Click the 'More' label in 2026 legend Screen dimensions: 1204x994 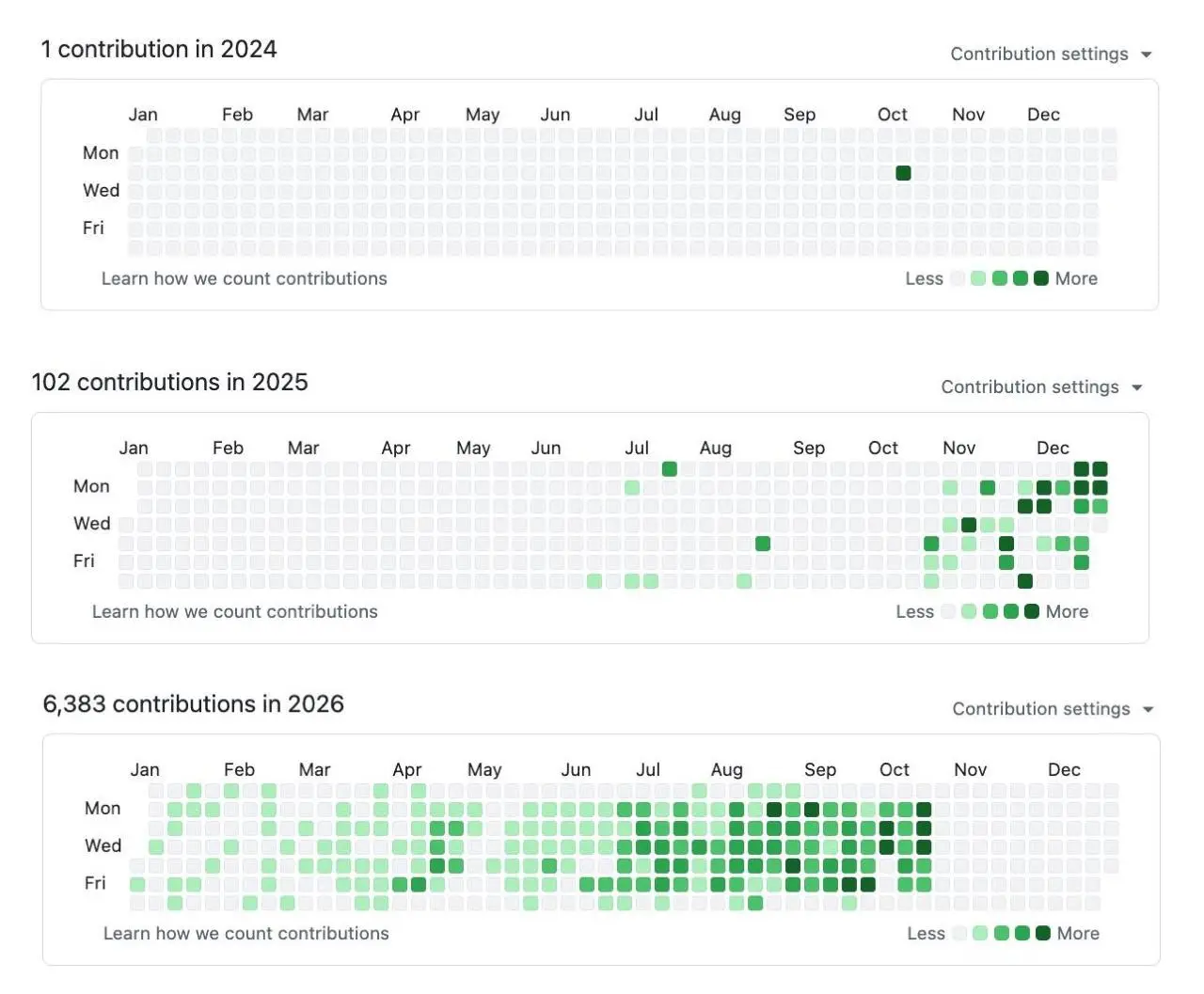1078,933
